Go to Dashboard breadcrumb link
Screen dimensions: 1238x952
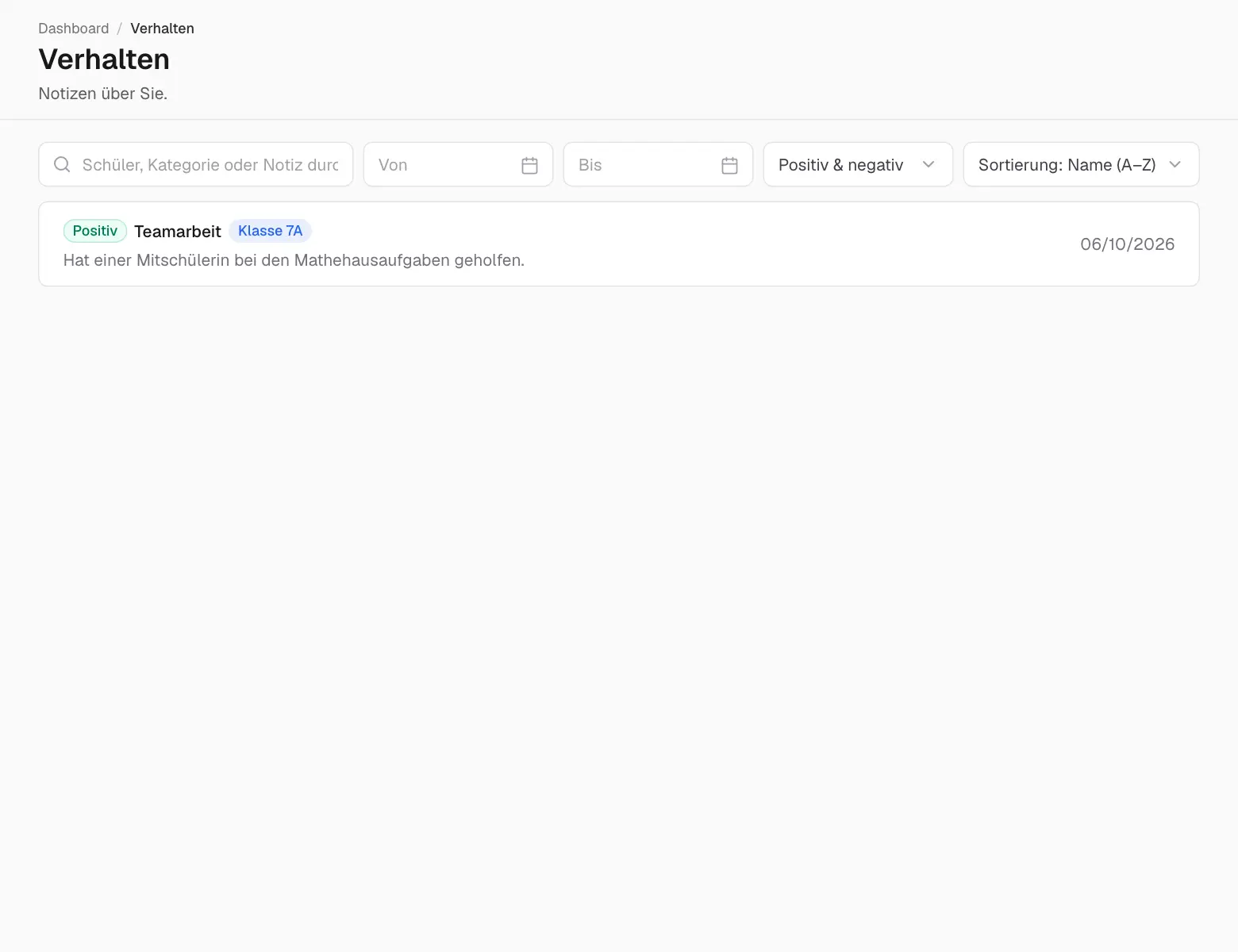point(74,29)
